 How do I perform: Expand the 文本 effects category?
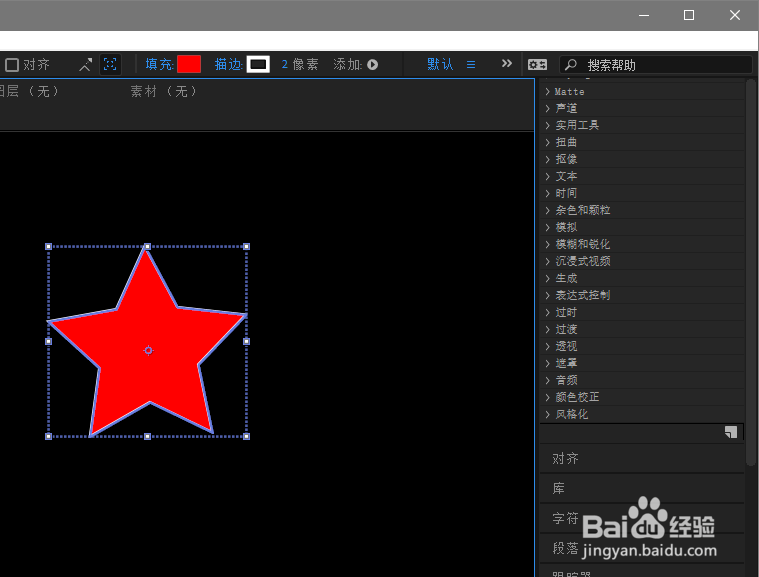click(x=547, y=176)
